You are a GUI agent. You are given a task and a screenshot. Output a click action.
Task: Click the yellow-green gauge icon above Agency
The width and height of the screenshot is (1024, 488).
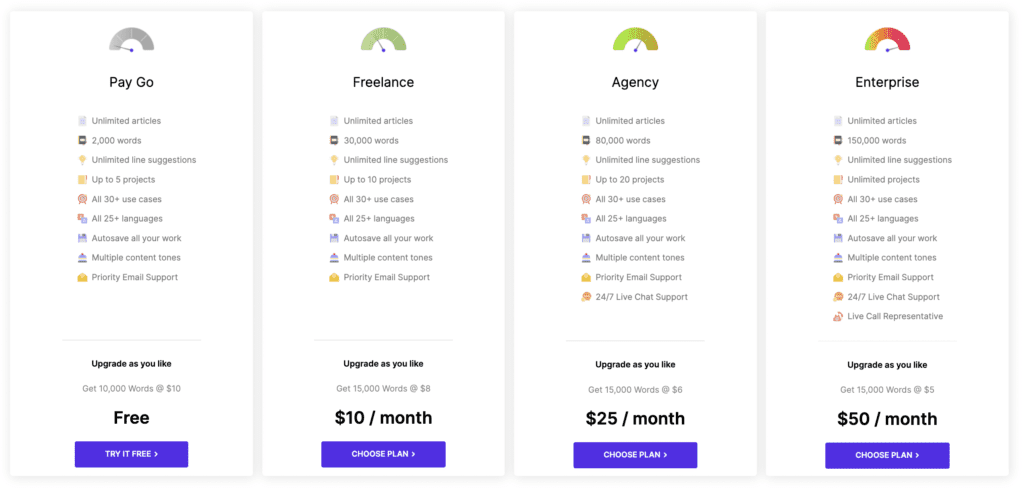[635, 40]
